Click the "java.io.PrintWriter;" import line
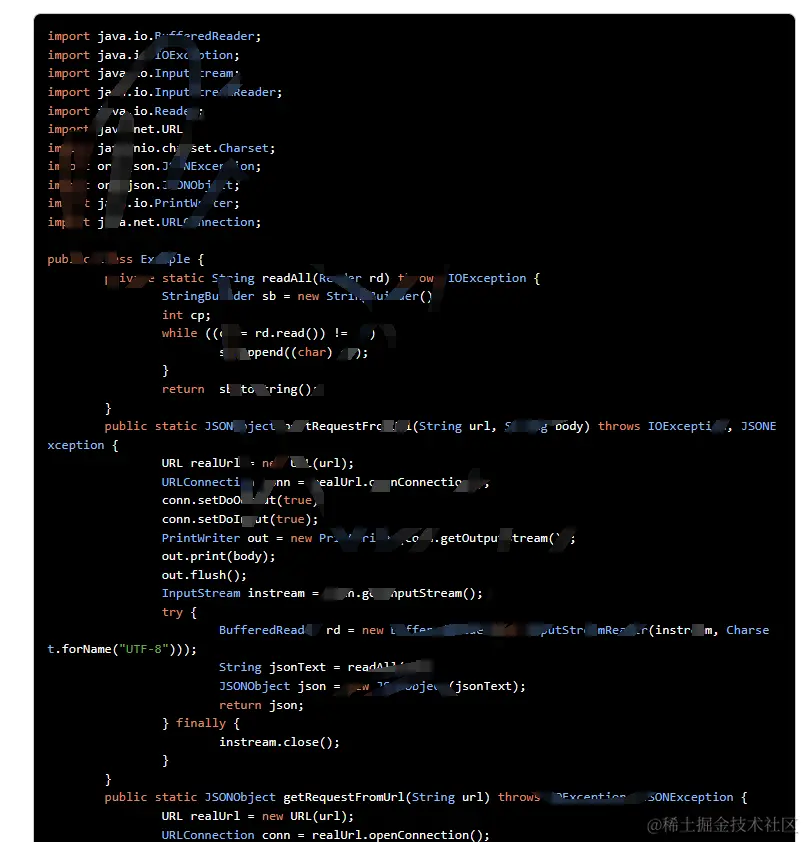 pyautogui.click(x=143, y=204)
